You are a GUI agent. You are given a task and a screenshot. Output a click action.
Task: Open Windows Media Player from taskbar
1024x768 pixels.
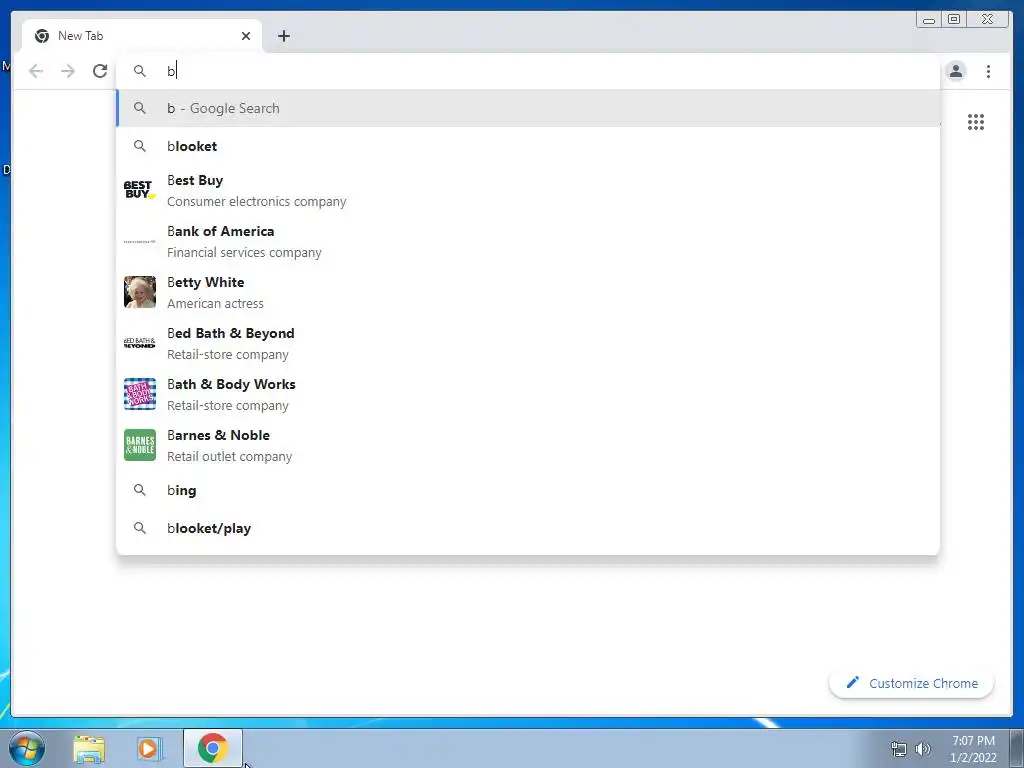pos(148,749)
